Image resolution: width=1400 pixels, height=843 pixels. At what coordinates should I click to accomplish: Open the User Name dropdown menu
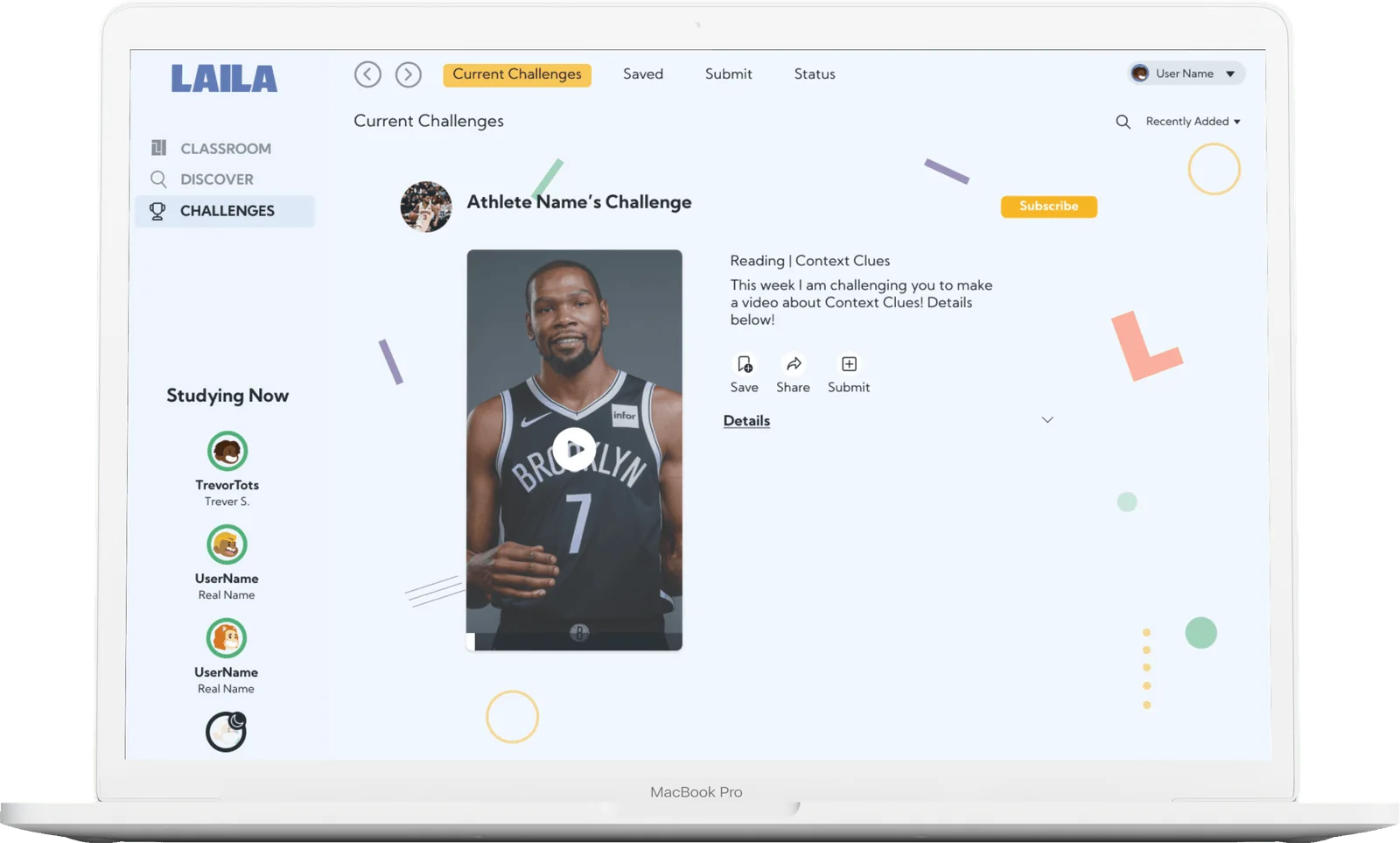coord(1186,74)
